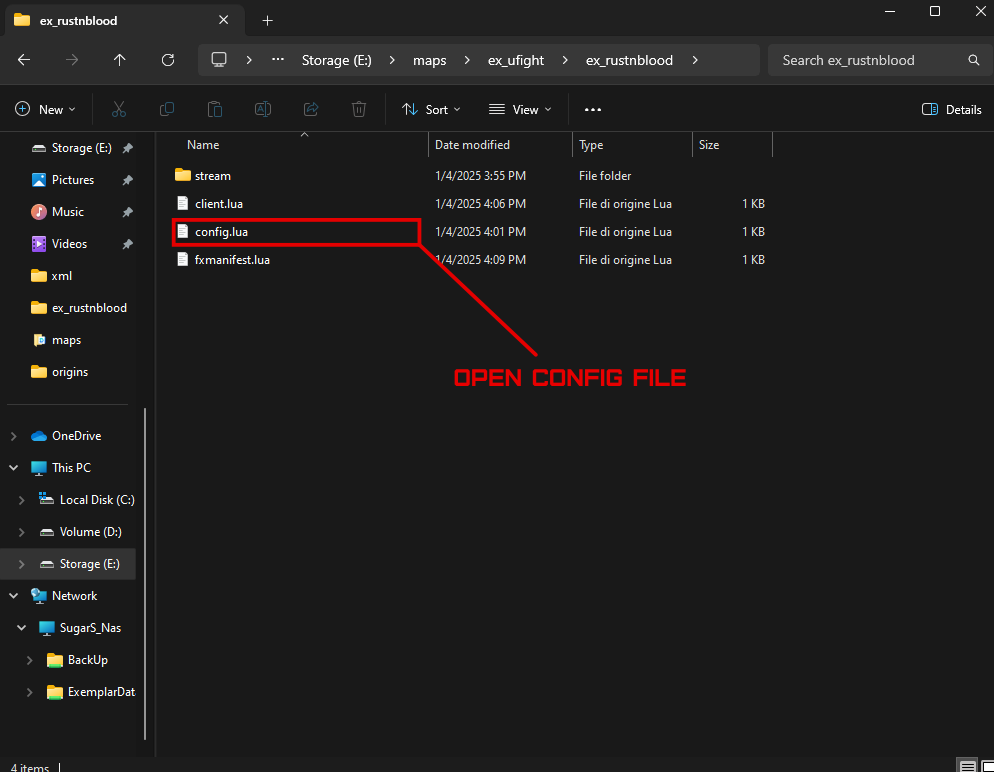994x772 pixels.
Task: Select Storage (E:) pinned at sidebar top
Action: (x=72, y=148)
